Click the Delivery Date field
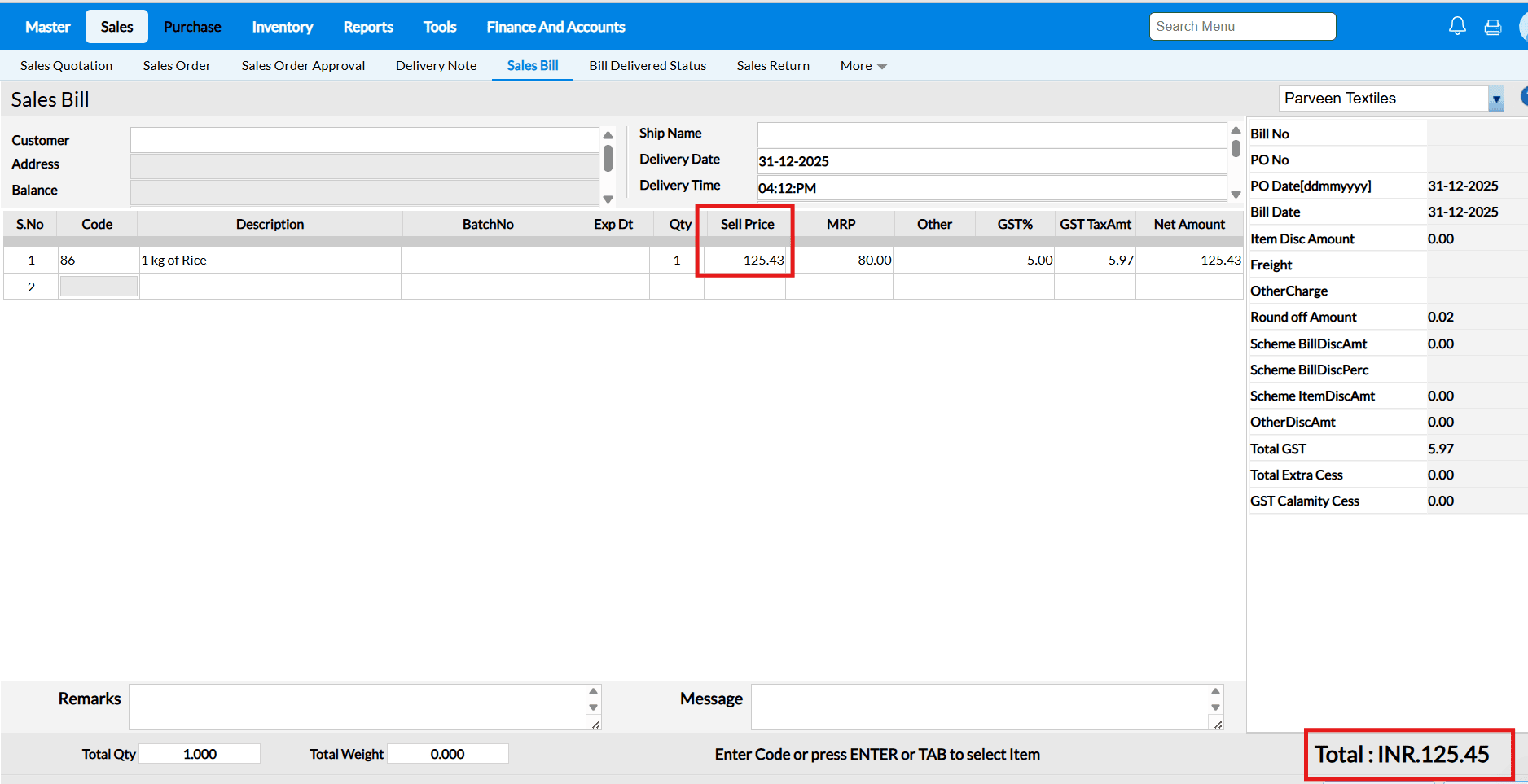The height and width of the screenshot is (784, 1528). pyautogui.click(x=991, y=161)
